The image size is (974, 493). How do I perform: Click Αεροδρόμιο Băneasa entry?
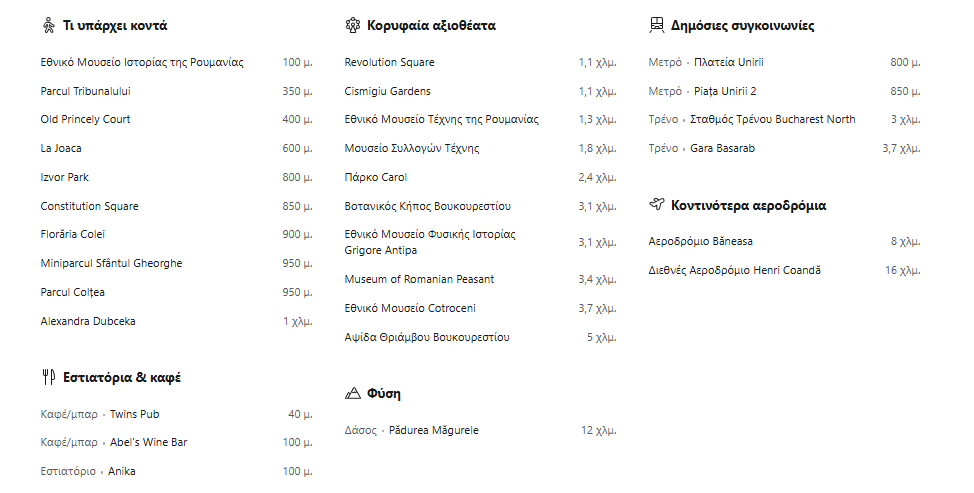click(701, 242)
